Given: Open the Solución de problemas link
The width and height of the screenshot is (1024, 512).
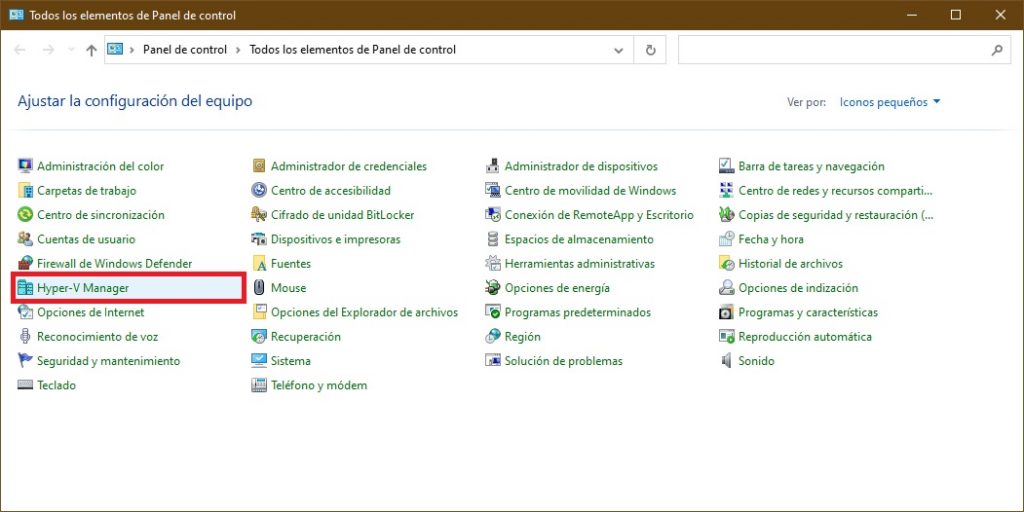Looking at the screenshot, I should coord(564,360).
